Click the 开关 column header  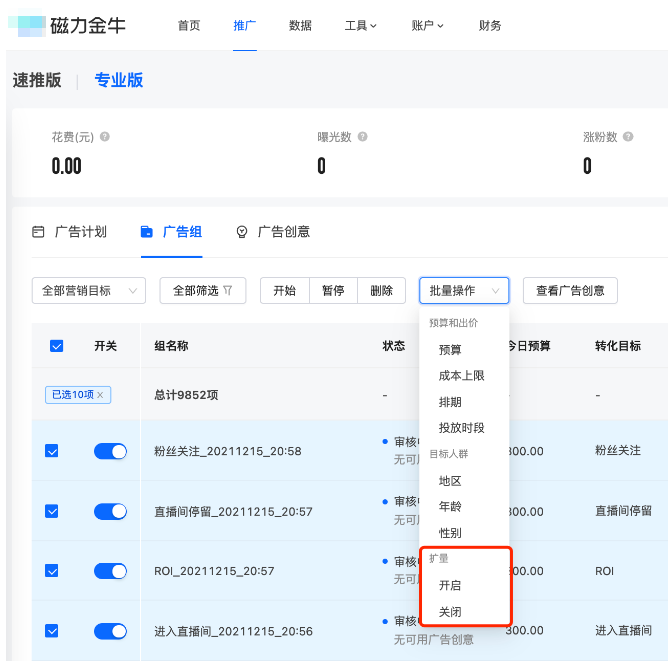(x=106, y=346)
